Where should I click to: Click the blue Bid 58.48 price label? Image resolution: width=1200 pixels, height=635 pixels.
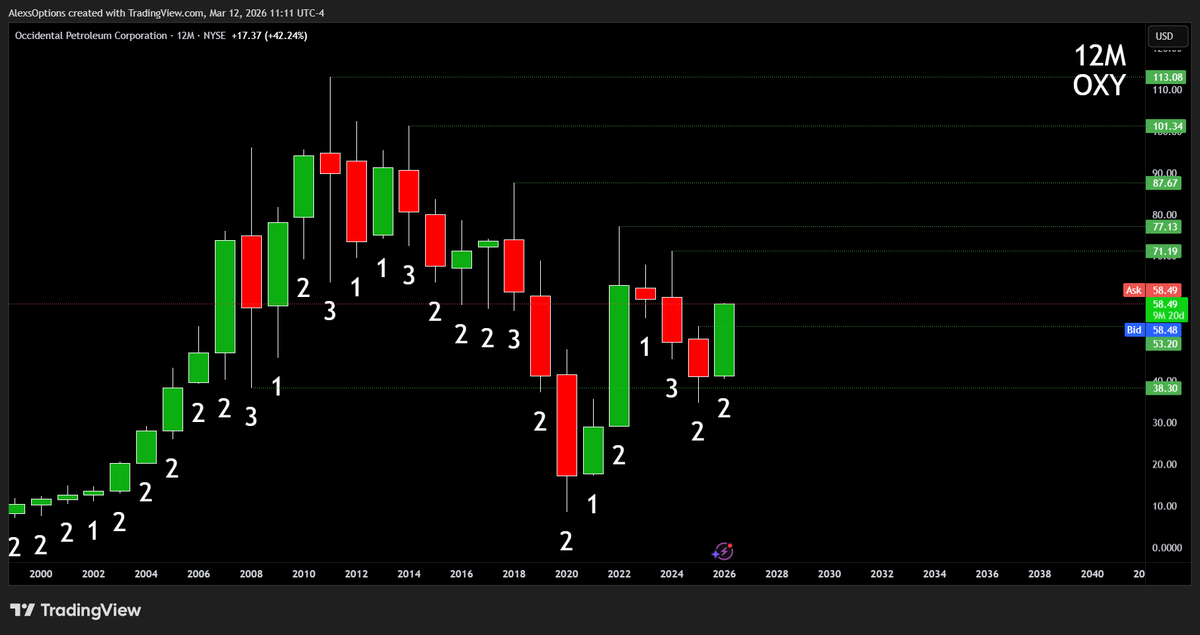pyautogui.click(x=1153, y=328)
